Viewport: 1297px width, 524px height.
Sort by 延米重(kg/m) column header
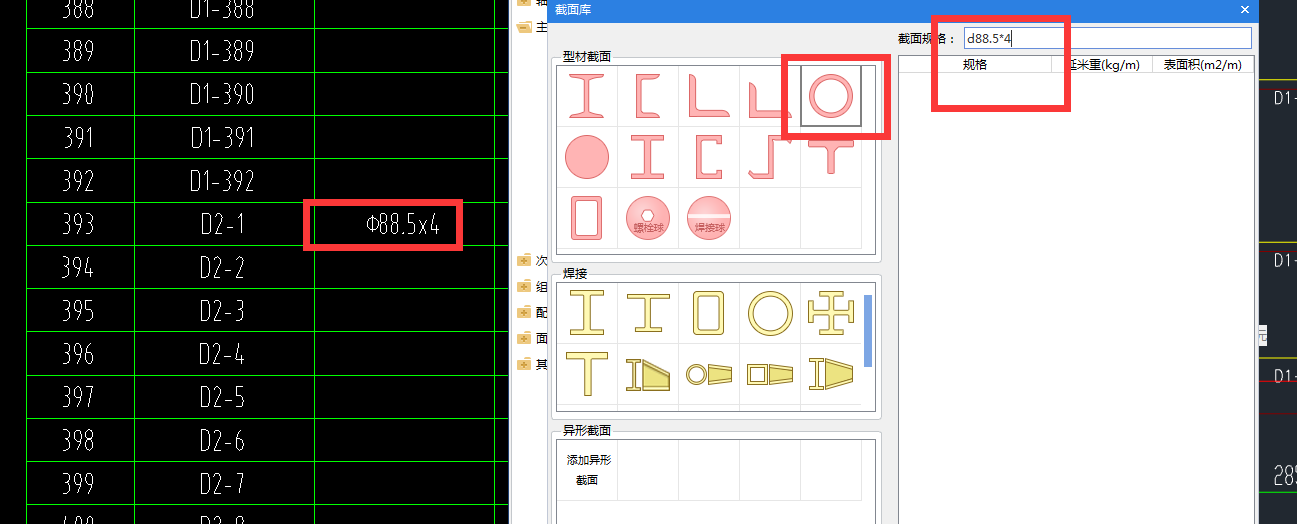(1102, 65)
